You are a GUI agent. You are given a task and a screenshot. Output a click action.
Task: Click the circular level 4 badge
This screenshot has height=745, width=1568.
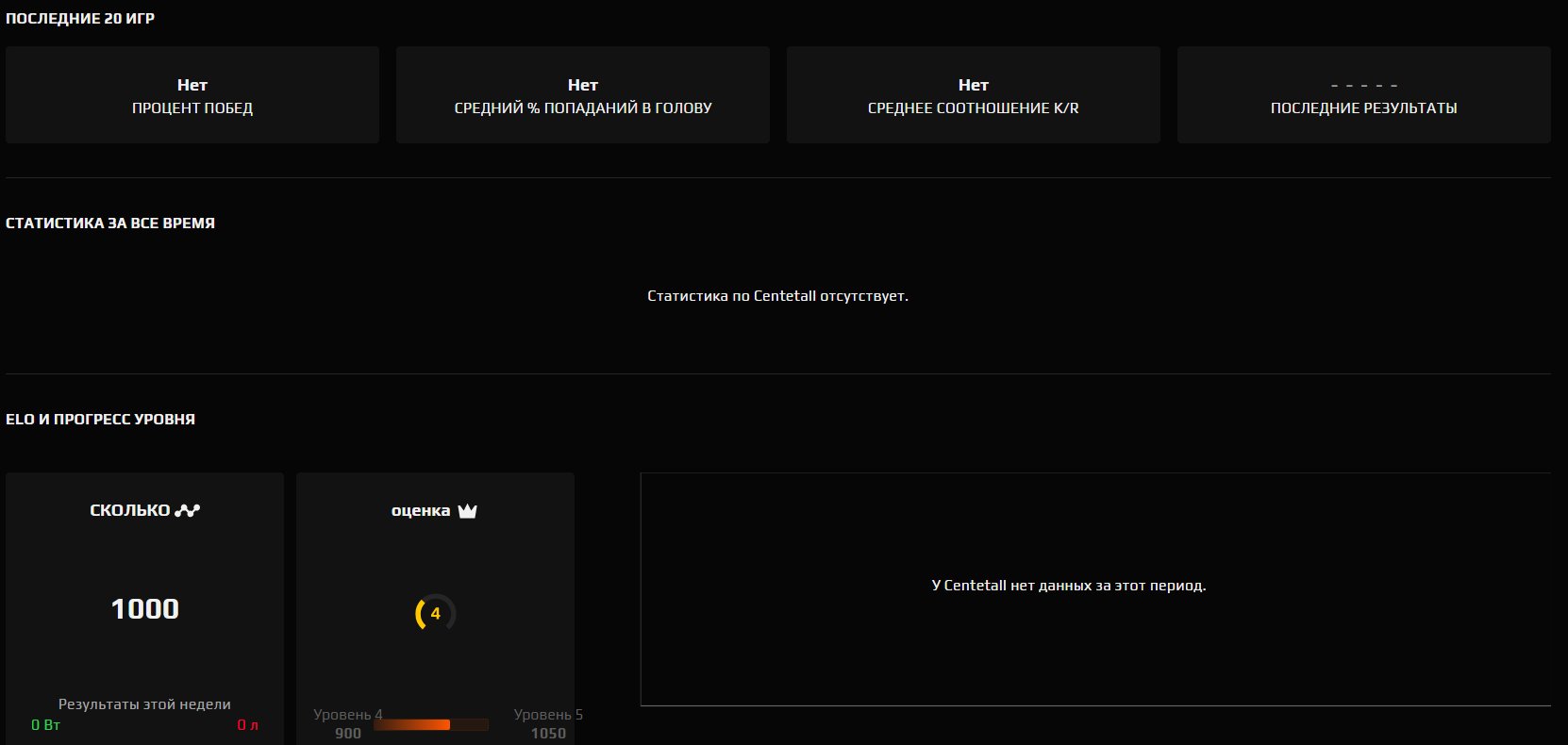click(435, 613)
